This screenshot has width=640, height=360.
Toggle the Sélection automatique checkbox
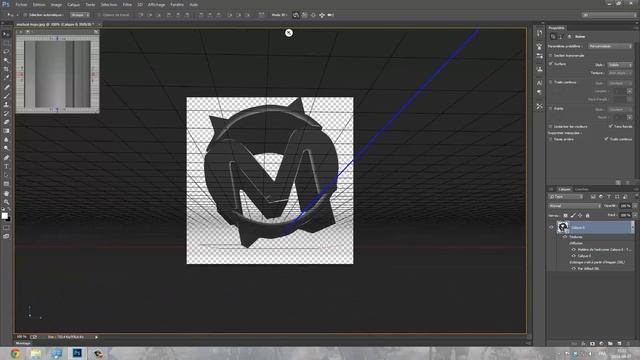tap(25, 15)
